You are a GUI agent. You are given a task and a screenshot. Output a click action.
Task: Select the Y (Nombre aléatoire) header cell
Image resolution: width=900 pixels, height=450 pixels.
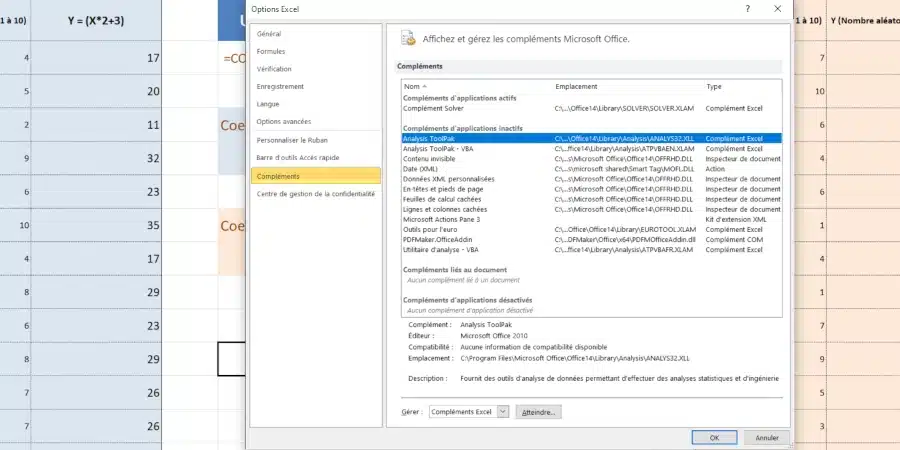tap(863, 21)
